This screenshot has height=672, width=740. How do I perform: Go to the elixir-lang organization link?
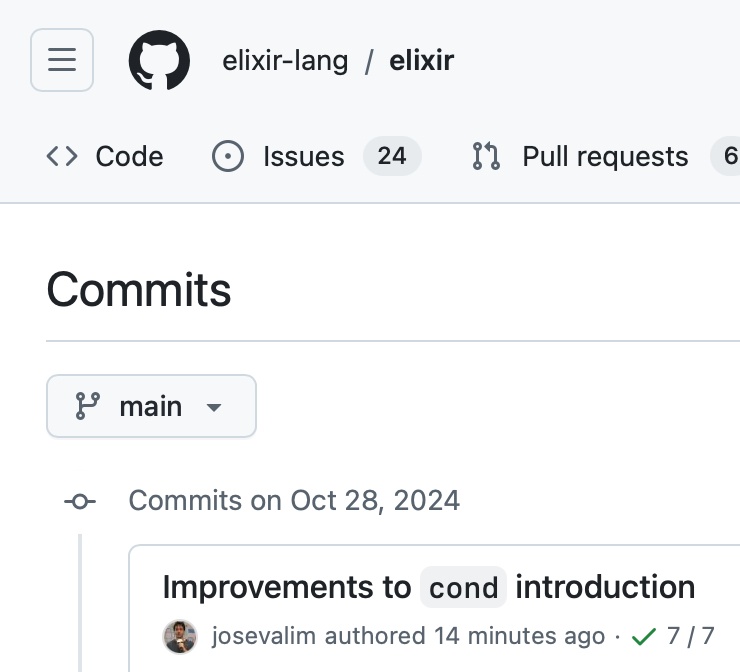pos(285,61)
